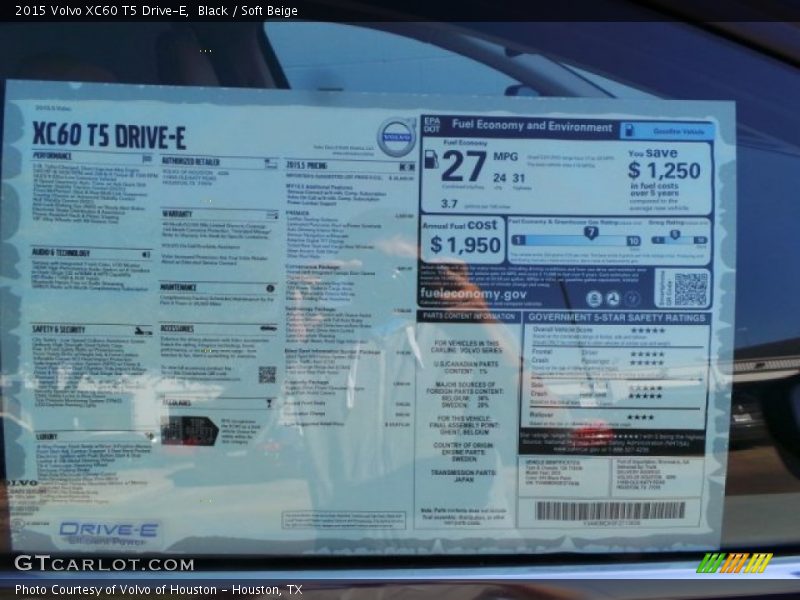Click the marker 7 on the greenhouse gas scale

590,233
